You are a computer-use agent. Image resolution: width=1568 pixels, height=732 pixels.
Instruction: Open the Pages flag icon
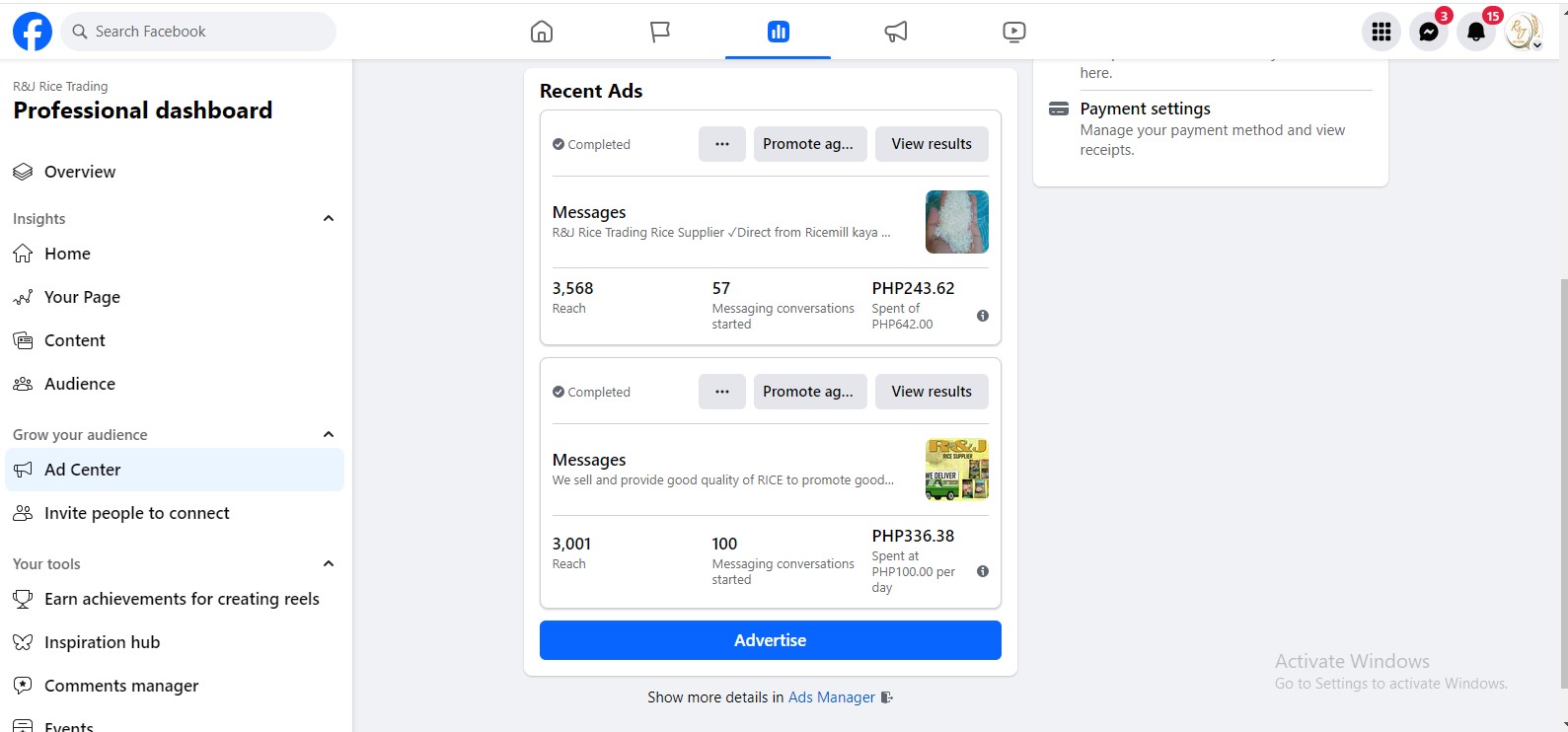click(x=660, y=32)
